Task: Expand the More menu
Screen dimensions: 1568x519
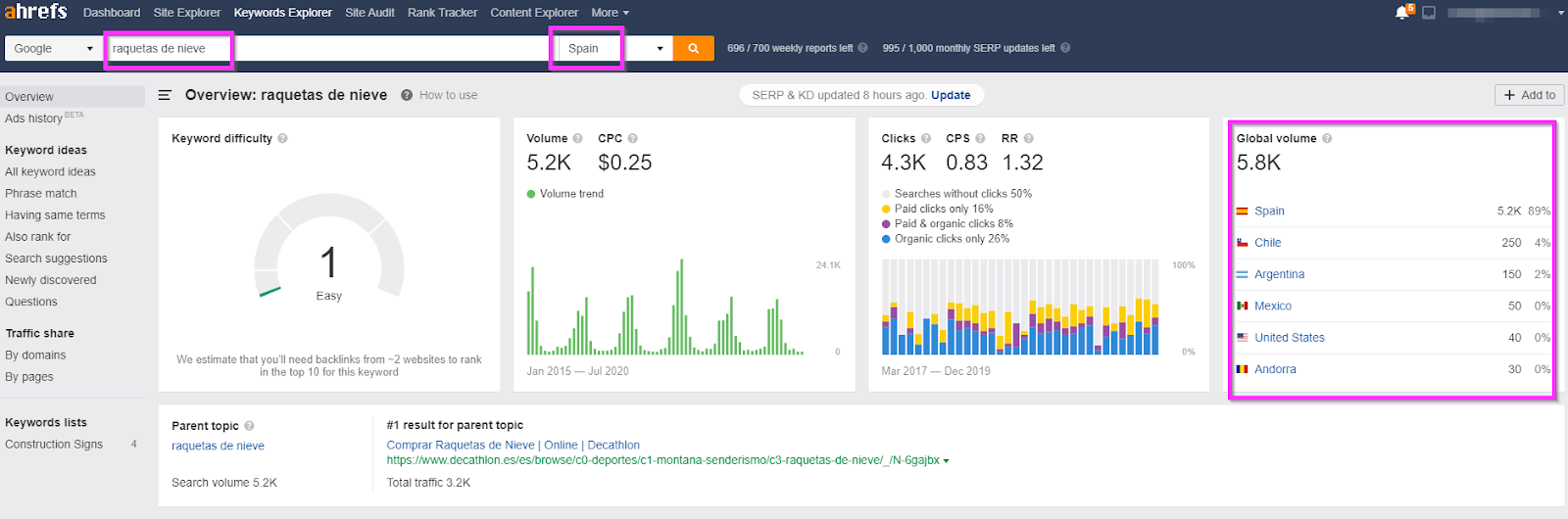Action: [610, 13]
